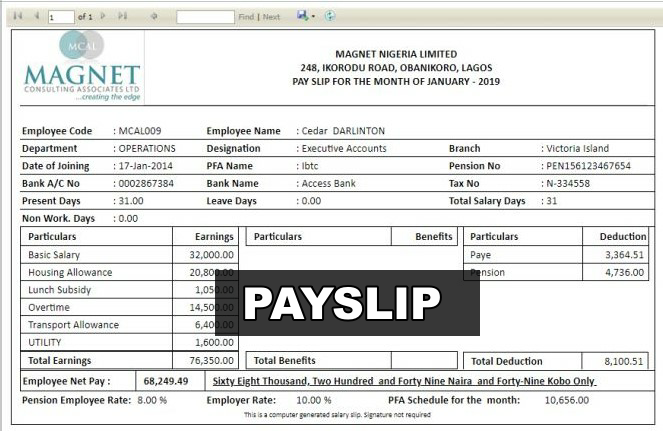
Task: Click the computer generated slip footnote
Action: (337, 415)
